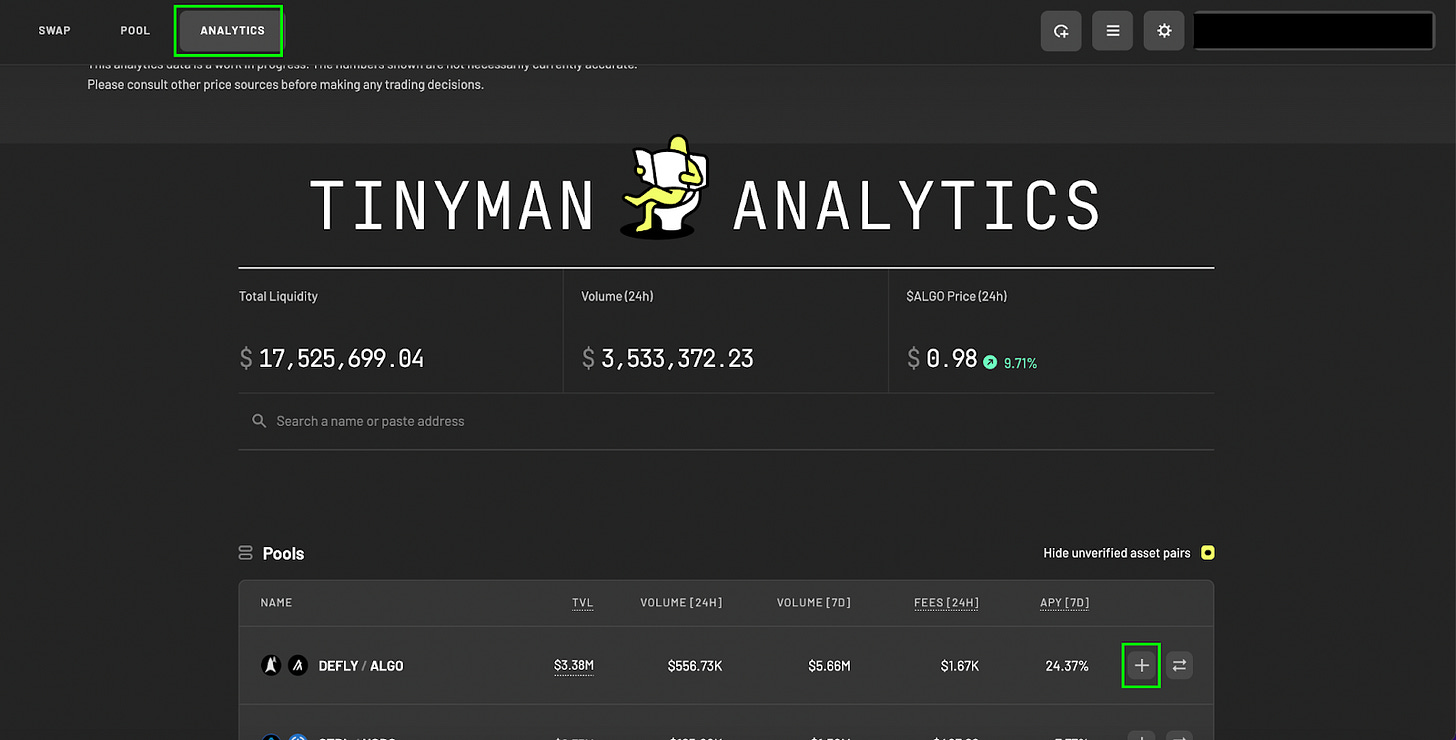Click the $556.73K 24h volume value
1456x740 pixels.
(695, 666)
